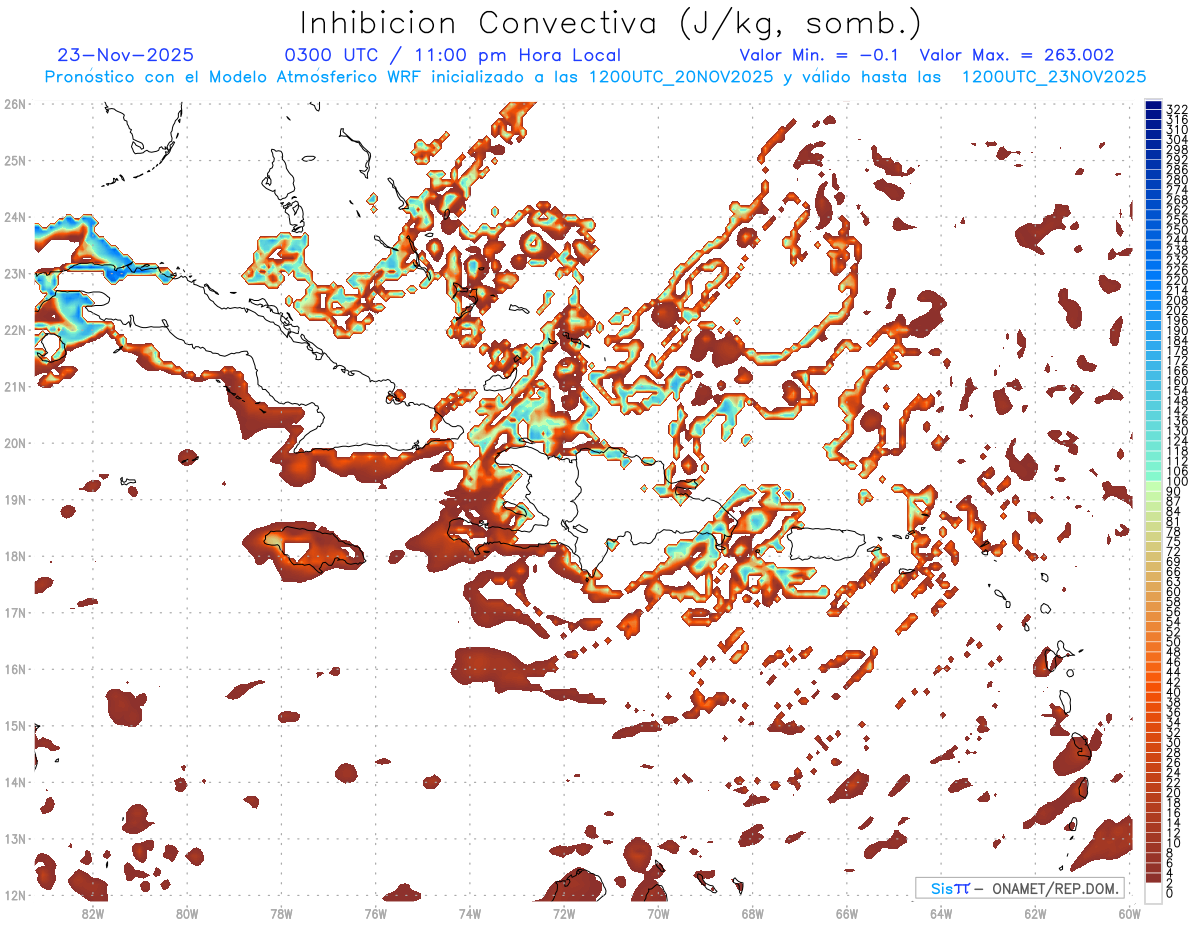Click the 22N latitude label
The height and width of the screenshot is (927, 1200).
point(14,329)
